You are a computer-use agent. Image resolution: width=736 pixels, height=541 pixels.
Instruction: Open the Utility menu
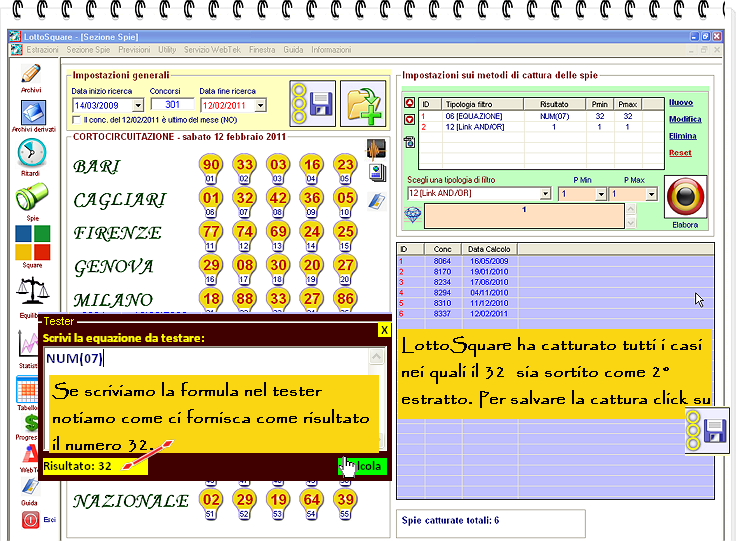point(167,50)
